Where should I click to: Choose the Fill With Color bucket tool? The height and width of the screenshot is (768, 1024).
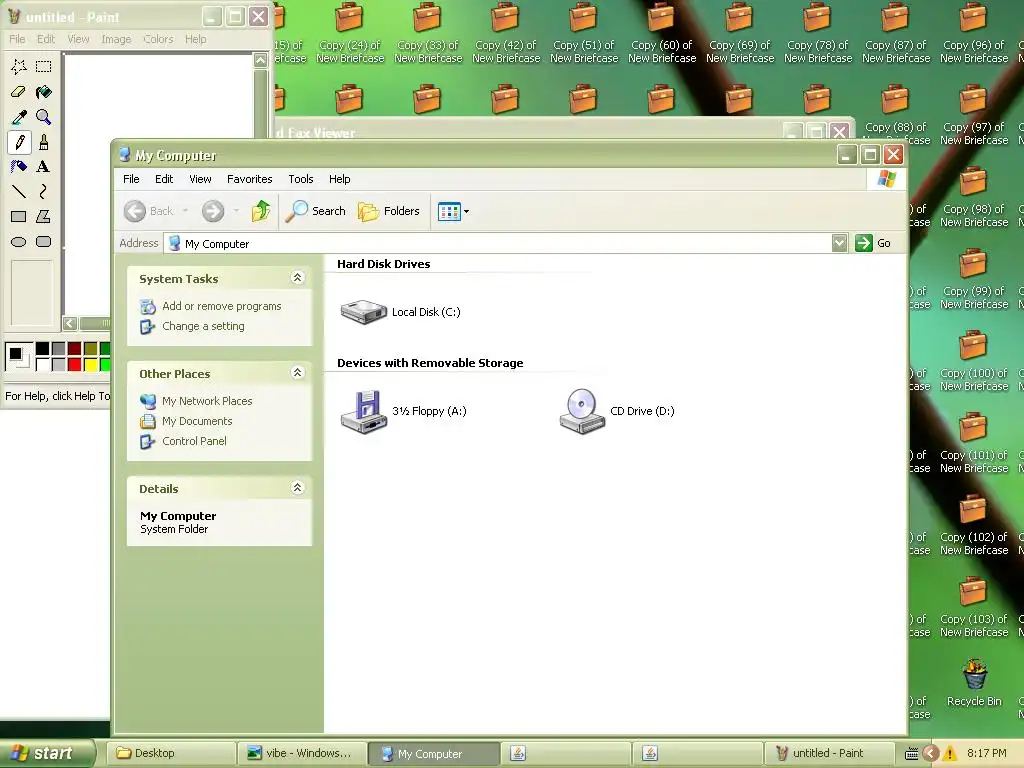click(44, 92)
